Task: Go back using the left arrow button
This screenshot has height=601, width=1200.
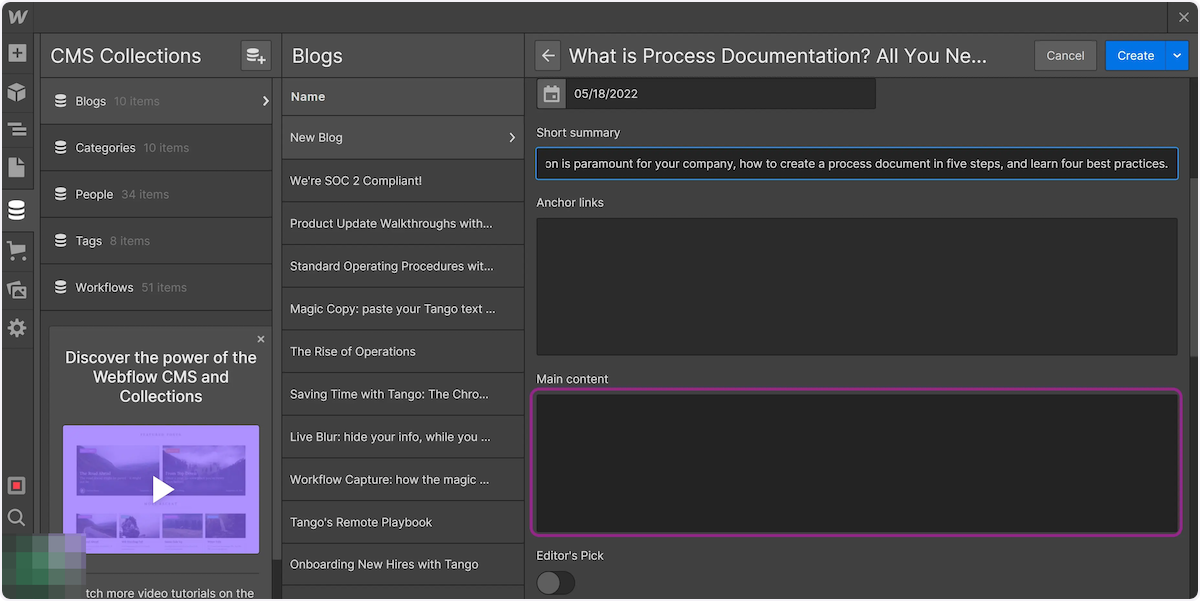Action: pos(547,56)
